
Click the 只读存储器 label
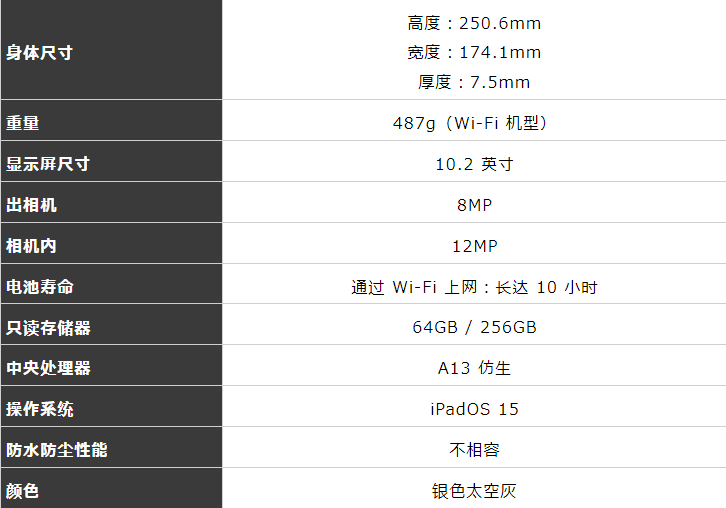pyautogui.click(x=48, y=328)
